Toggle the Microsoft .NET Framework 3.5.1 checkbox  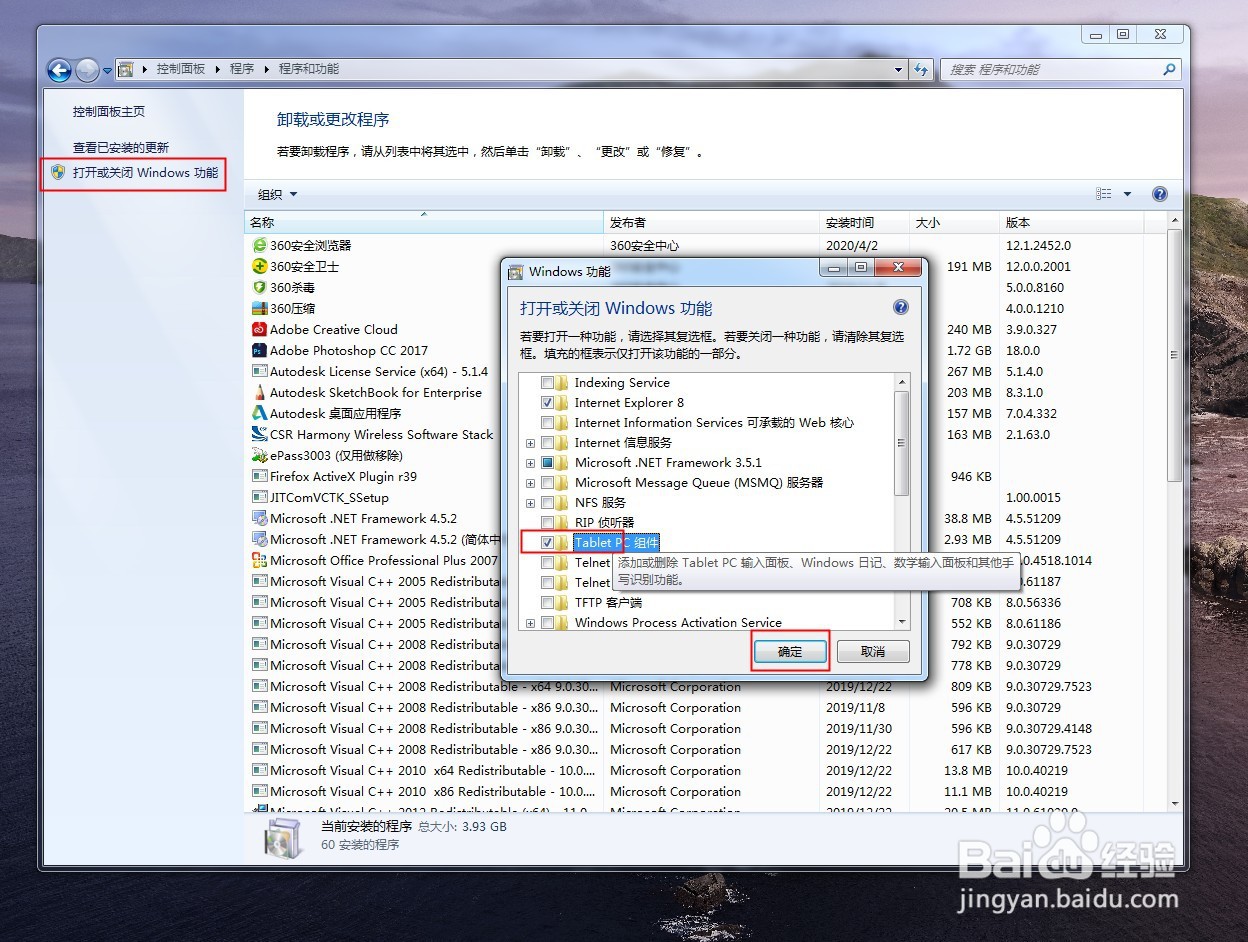pos(547,462)
